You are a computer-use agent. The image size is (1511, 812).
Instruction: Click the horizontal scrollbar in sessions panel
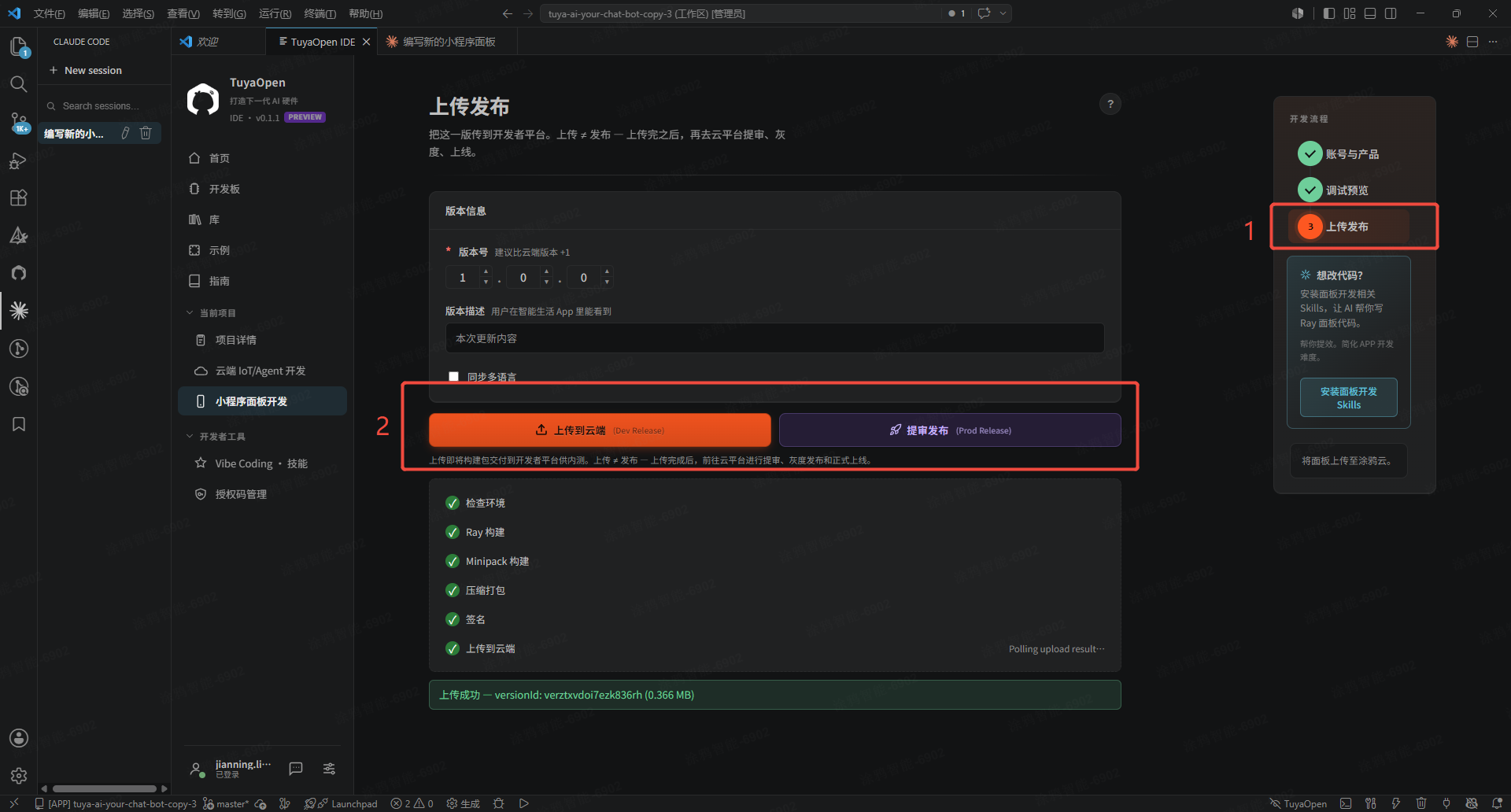point(105,788)
